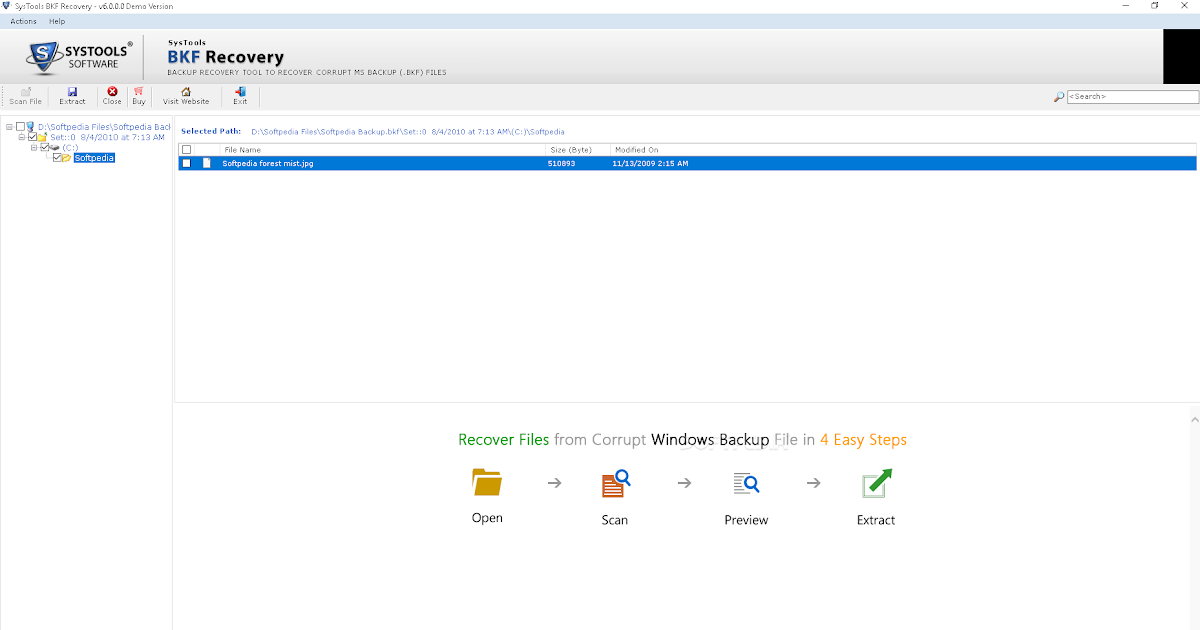Click the 510893 size value
Screen dimensions: 1200x630
pos(561,163)
